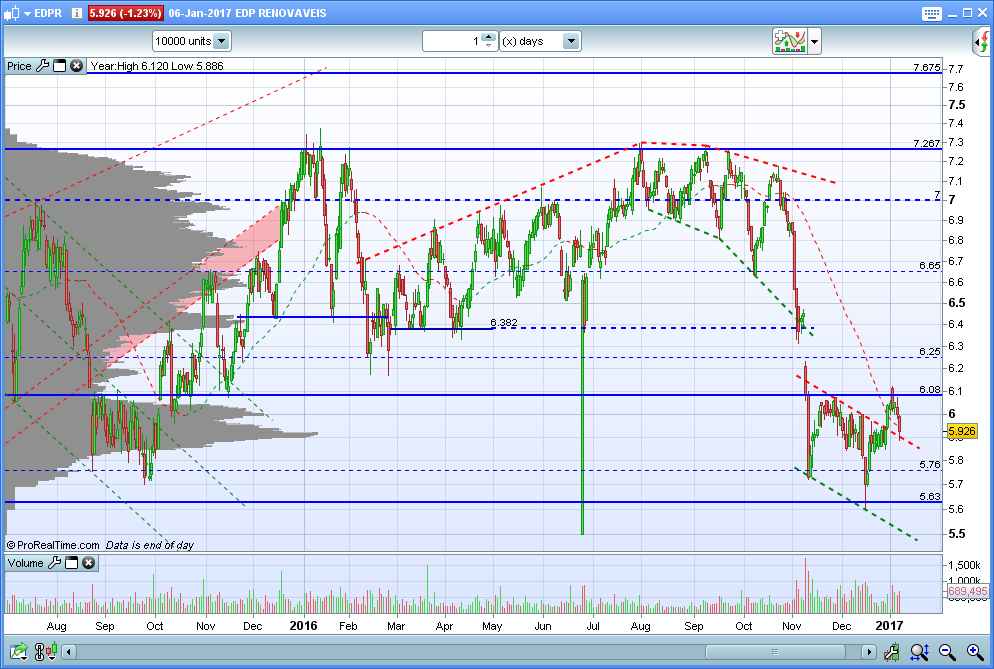Focus the timeframe number input field
The height and width of the screenshot is (669, 994).
point(453,41)
